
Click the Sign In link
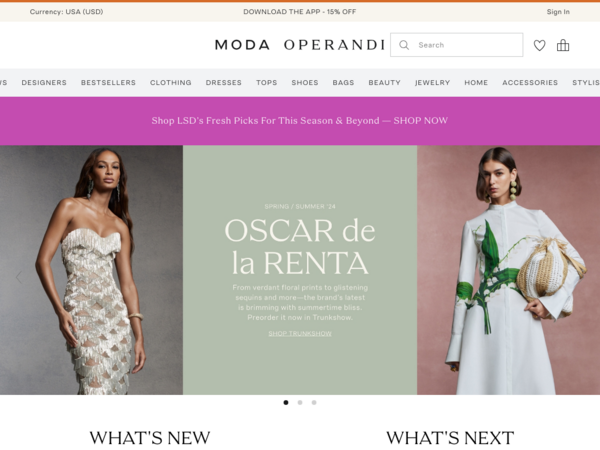(x=558, y=12)
